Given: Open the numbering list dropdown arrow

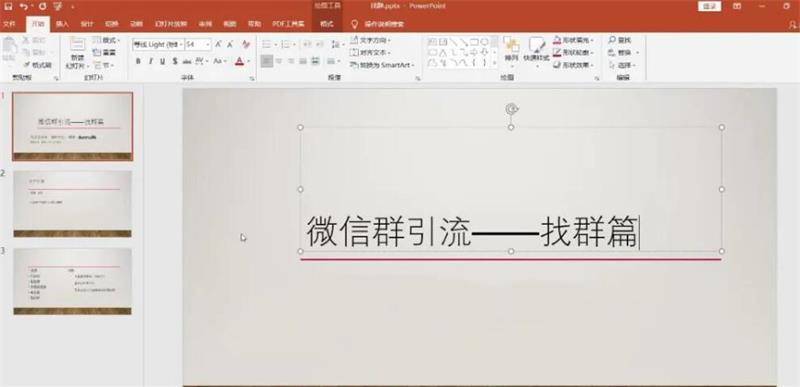Looking at the screenshot, I should coord(295,45).
